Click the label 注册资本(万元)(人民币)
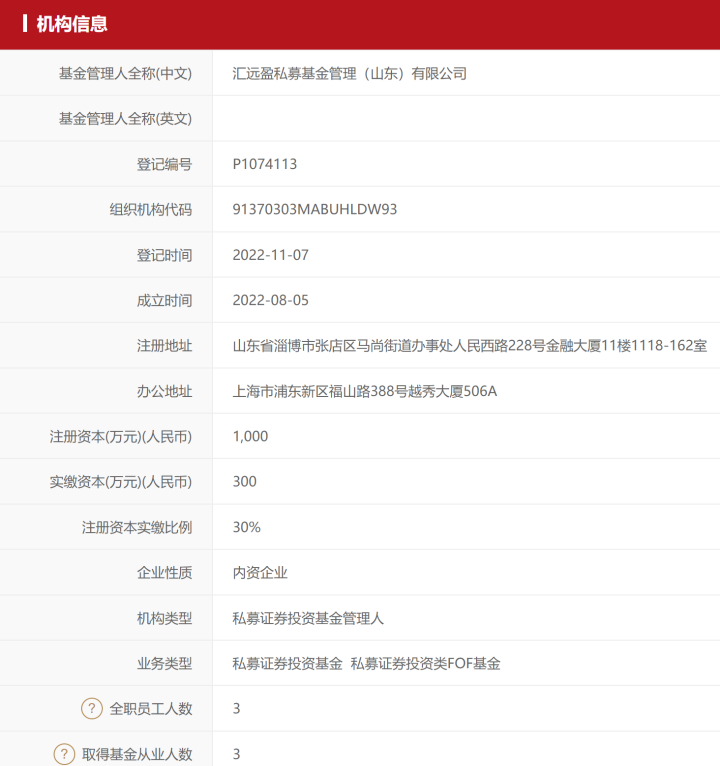Viewport: 720px width, 766px height. pos(121,437)
